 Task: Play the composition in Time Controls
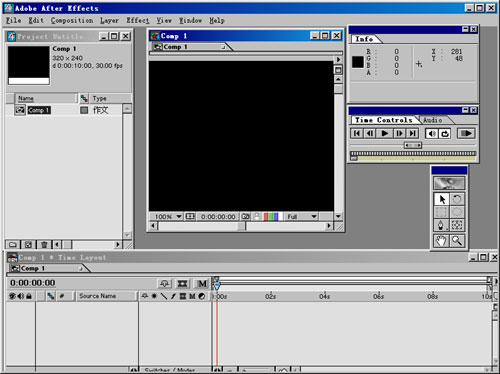click(384, 134)
